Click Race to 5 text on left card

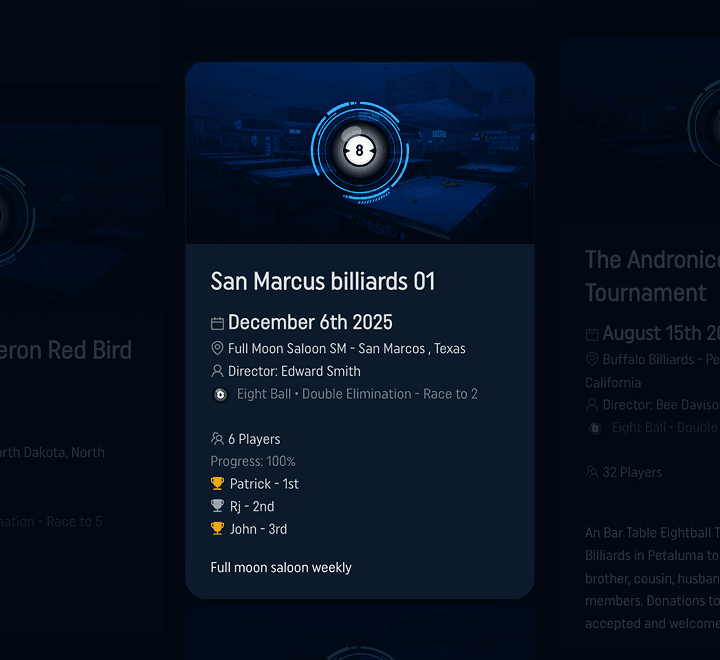coord(74,522)
